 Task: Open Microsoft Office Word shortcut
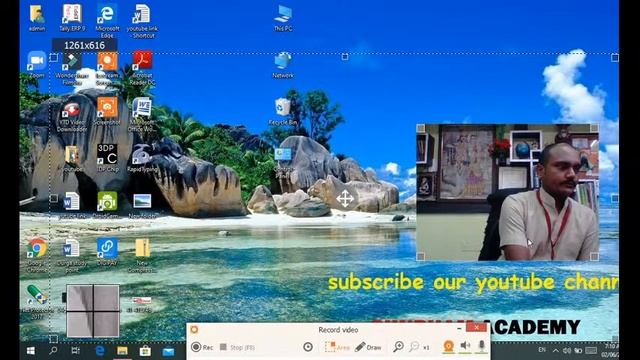click(142, 115)
